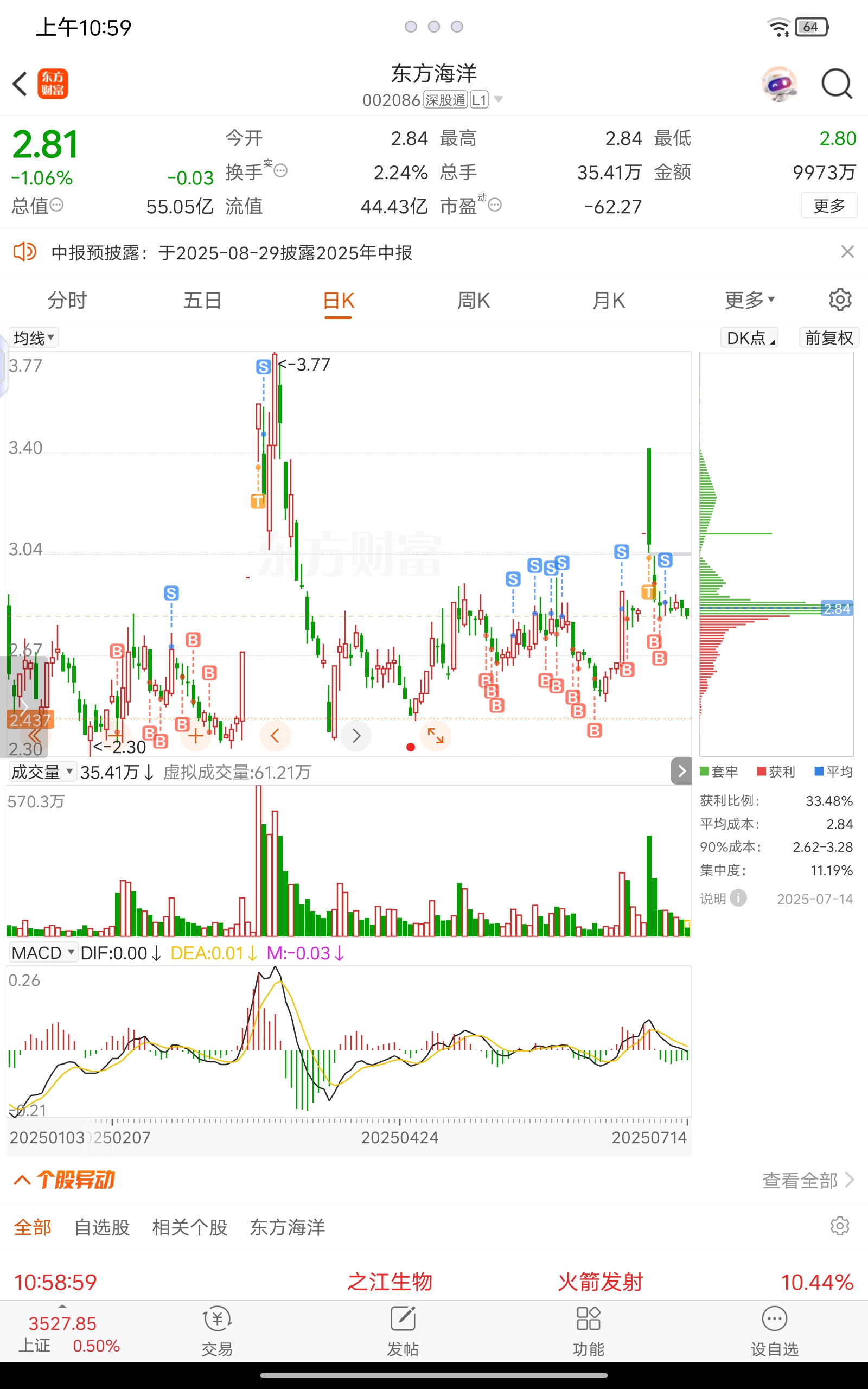Tap the fullscreen expand arrows icon

tap(436, 736)
